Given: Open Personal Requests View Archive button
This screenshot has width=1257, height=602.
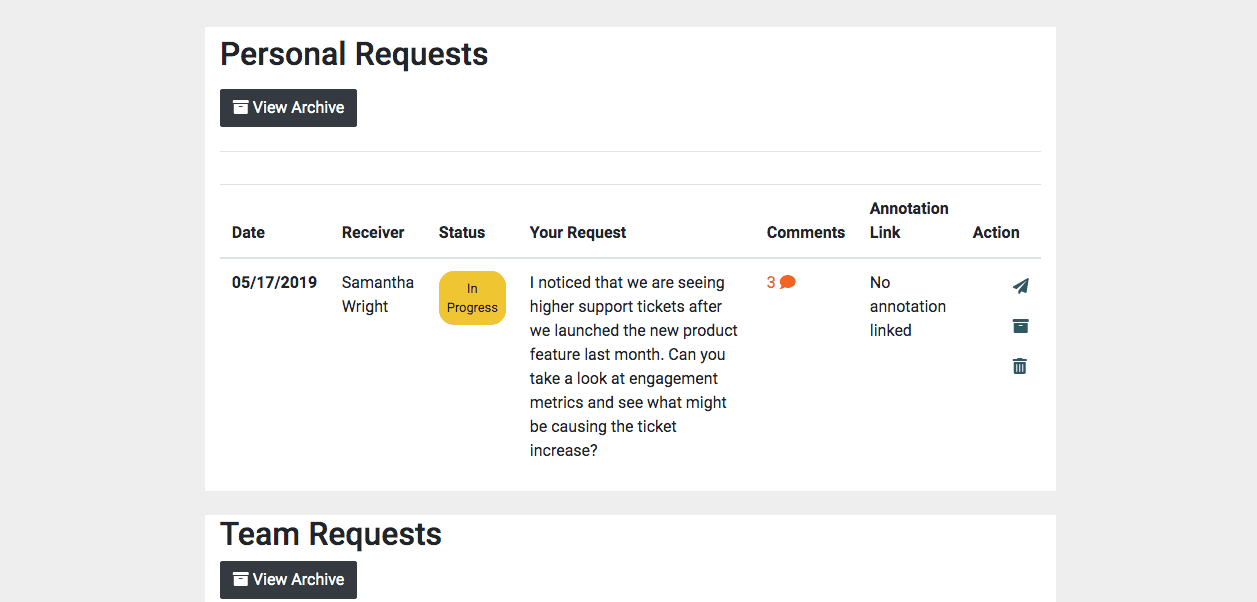Looking at the screenshot, I should pyautogui.click(x=288, y=108).
